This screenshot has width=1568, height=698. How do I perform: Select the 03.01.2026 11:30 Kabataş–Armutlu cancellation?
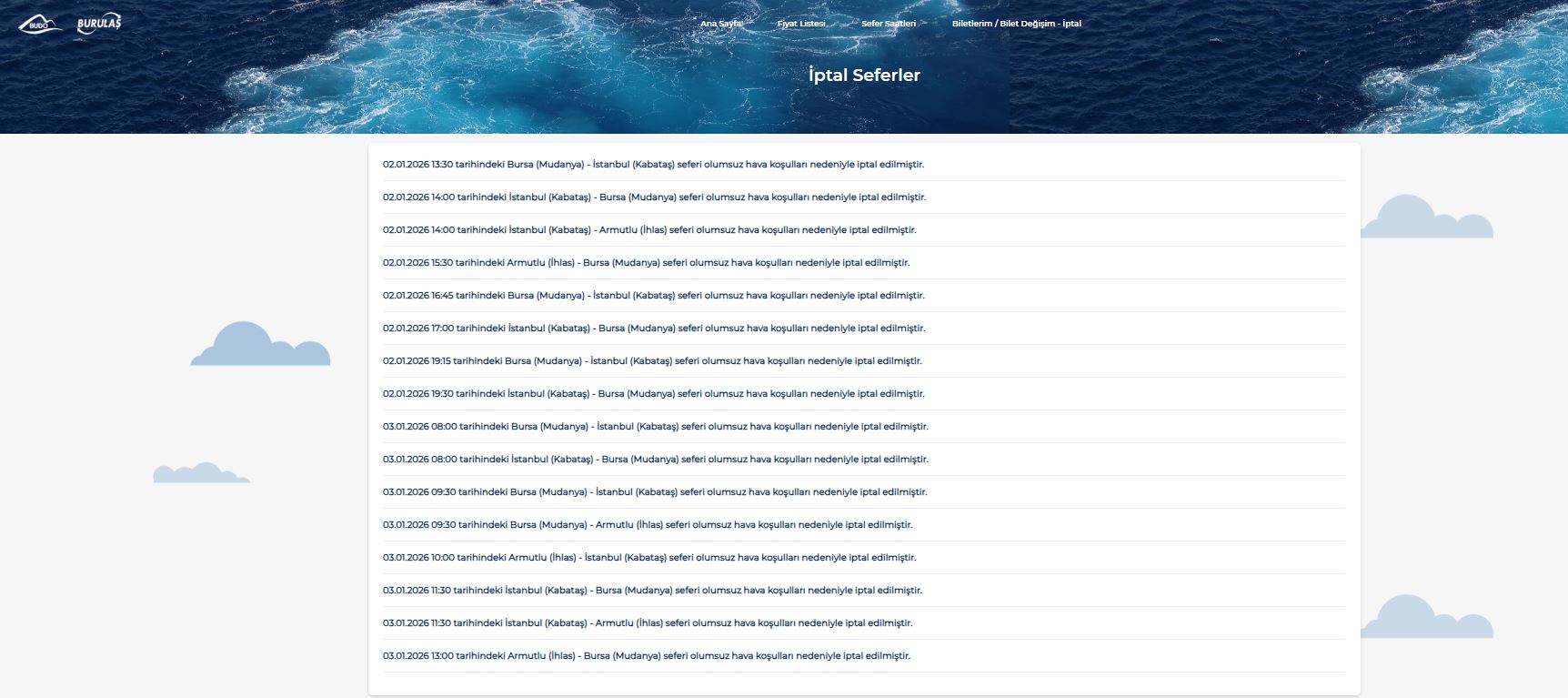[648, 623]
